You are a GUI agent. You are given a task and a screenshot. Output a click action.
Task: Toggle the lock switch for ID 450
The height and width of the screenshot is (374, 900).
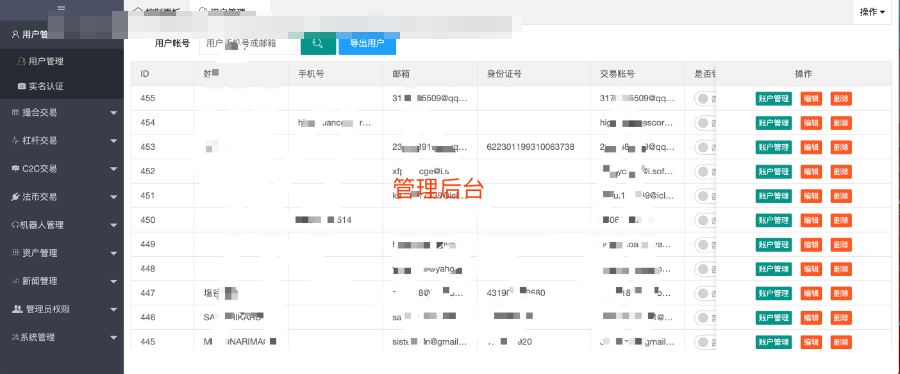coord(705,220)
